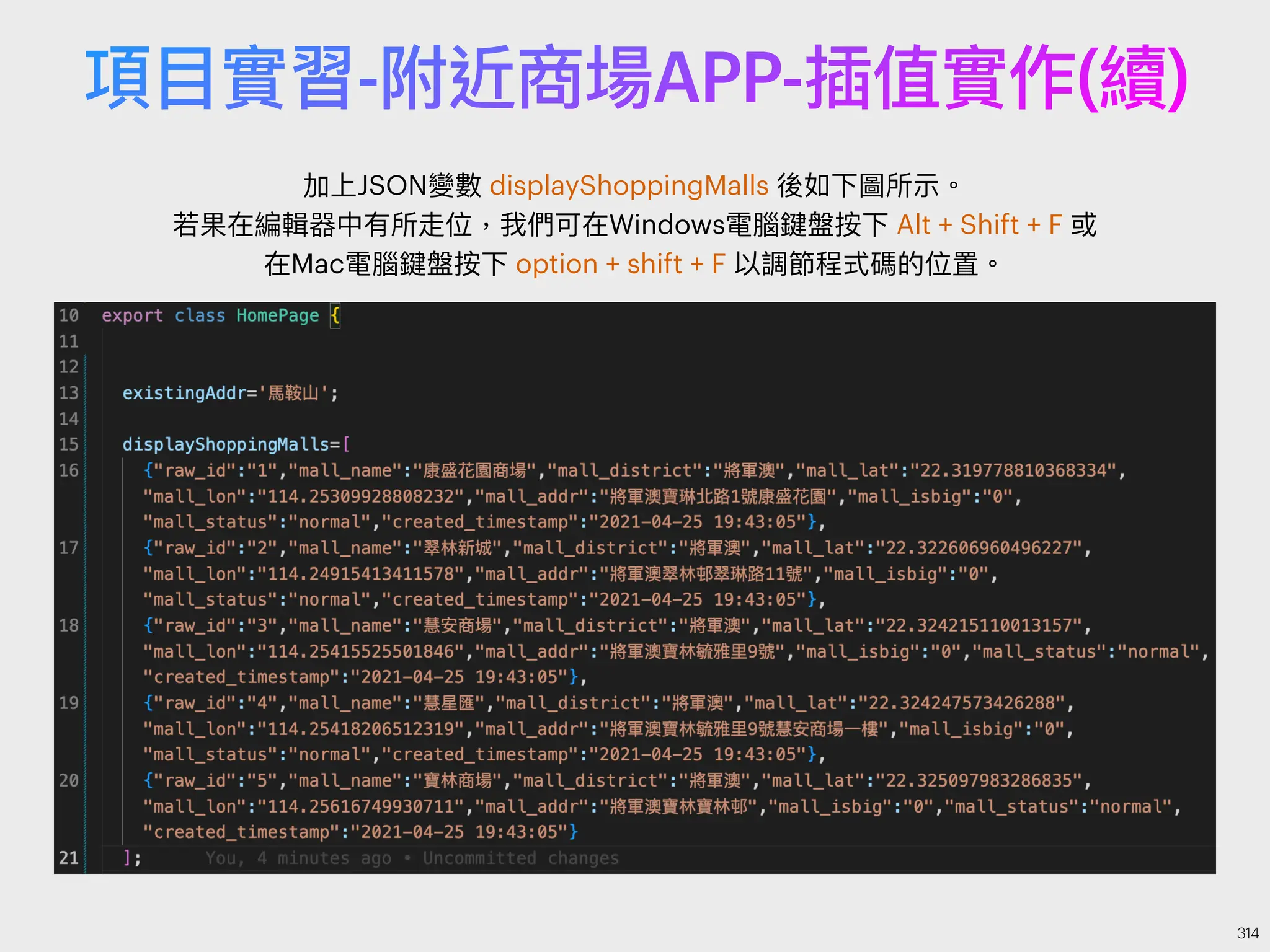Click line number 20 in the gutter
The image size is (1270, 952).
(69, 780)
